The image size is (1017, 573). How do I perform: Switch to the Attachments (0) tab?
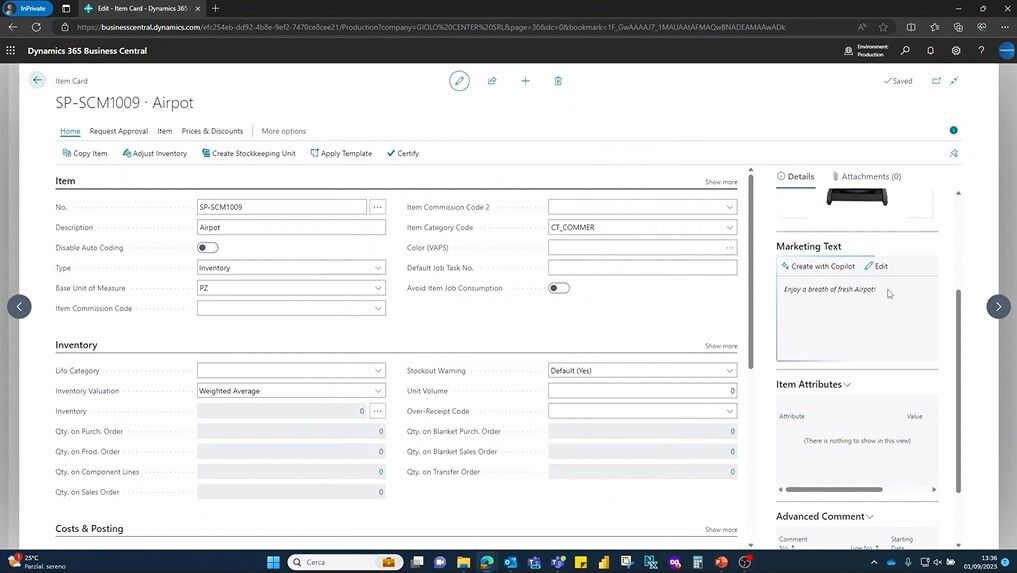point(866,176)
